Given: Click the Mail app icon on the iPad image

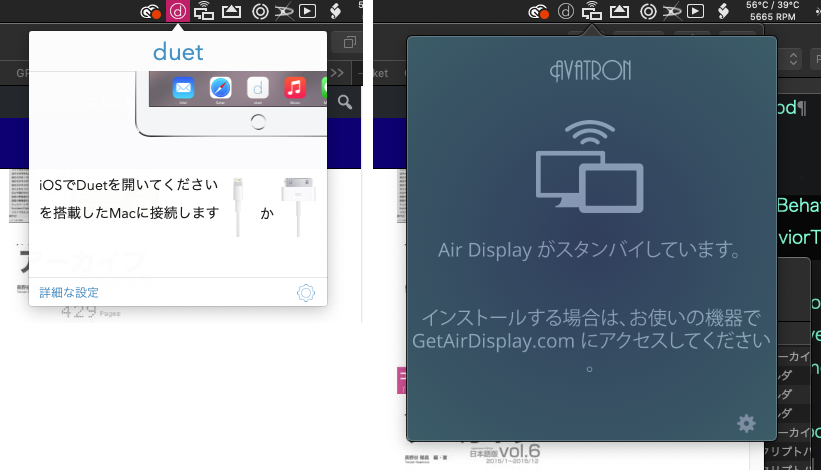Looking at the screenshot, I should click(183, 88).
